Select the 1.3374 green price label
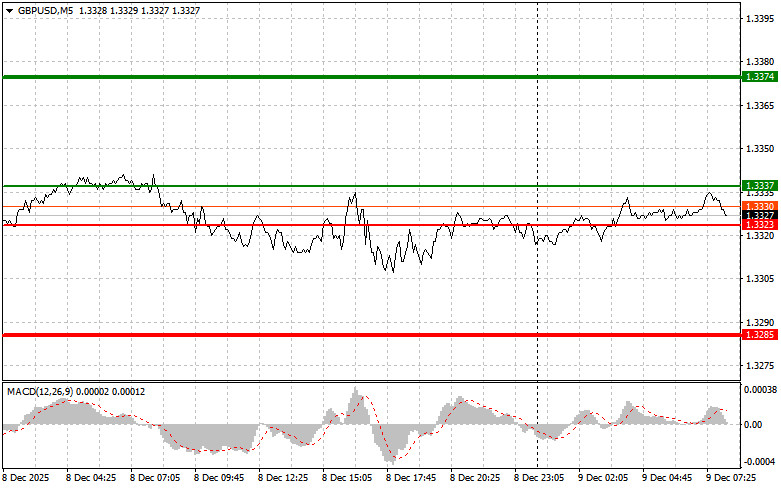 pyautogui.click(x=760, y=77)
